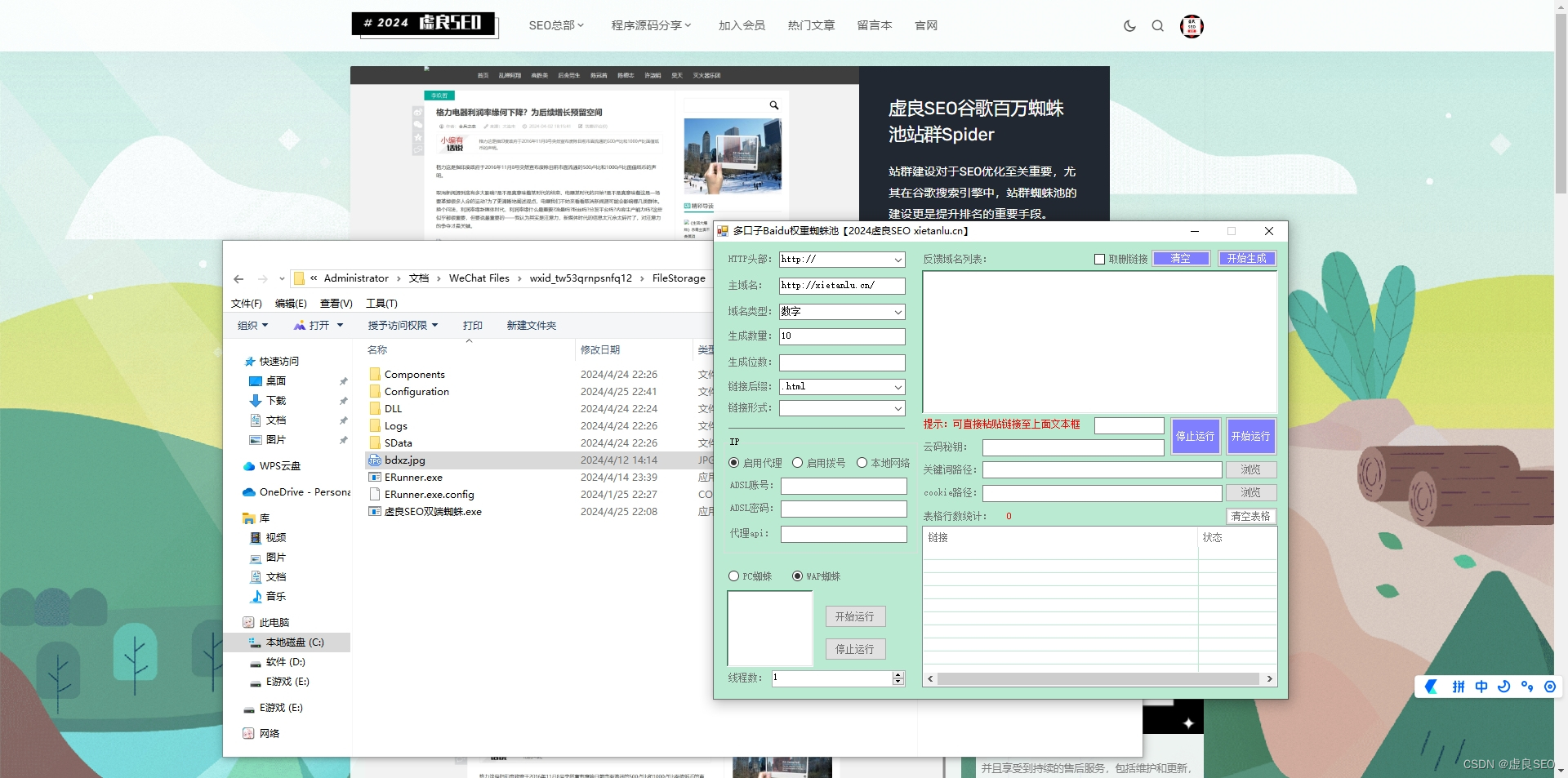Open 编辑(E) menu
The height and width of the screenshot is (778, 1568).
point(291,304)
